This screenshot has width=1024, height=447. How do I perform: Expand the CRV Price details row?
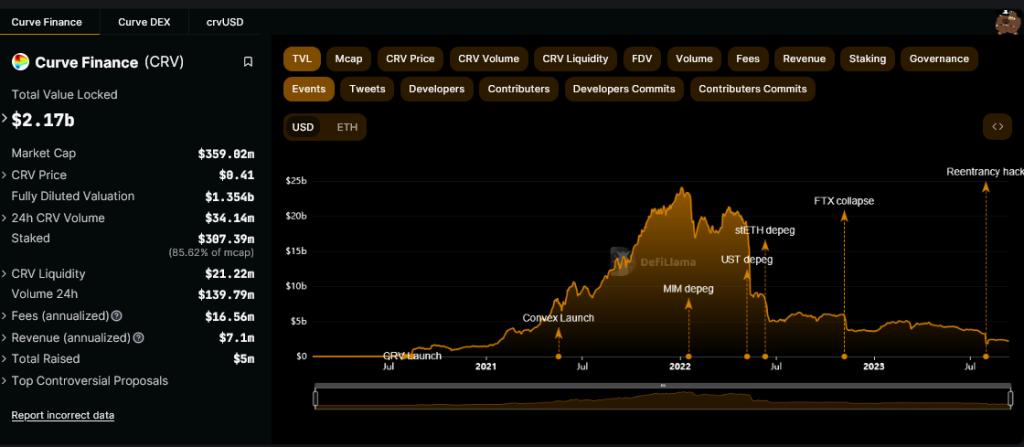click(5, 175)
